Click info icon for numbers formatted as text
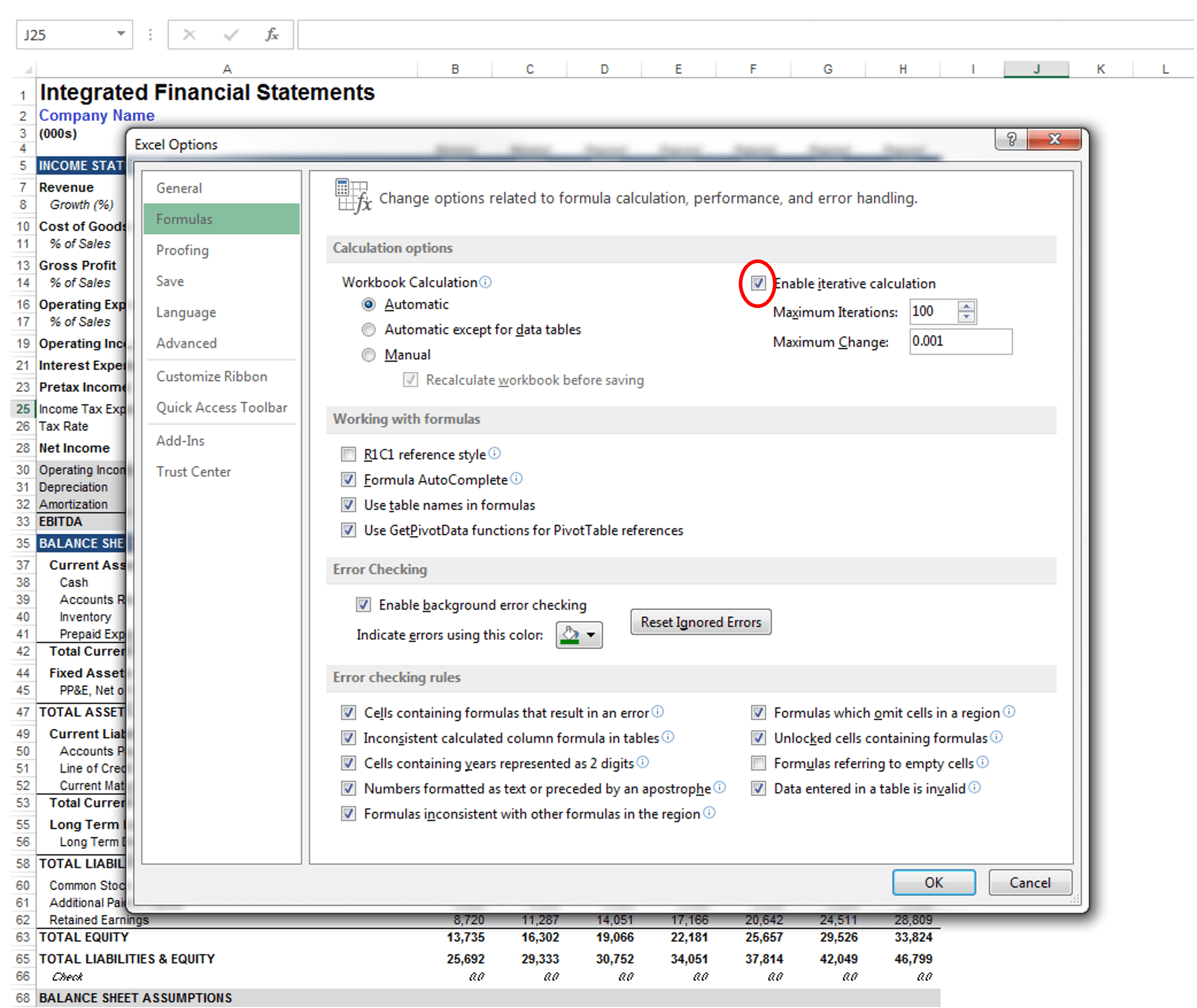Viewport: 1197px width, 1008px height. [x=720, y=787]
